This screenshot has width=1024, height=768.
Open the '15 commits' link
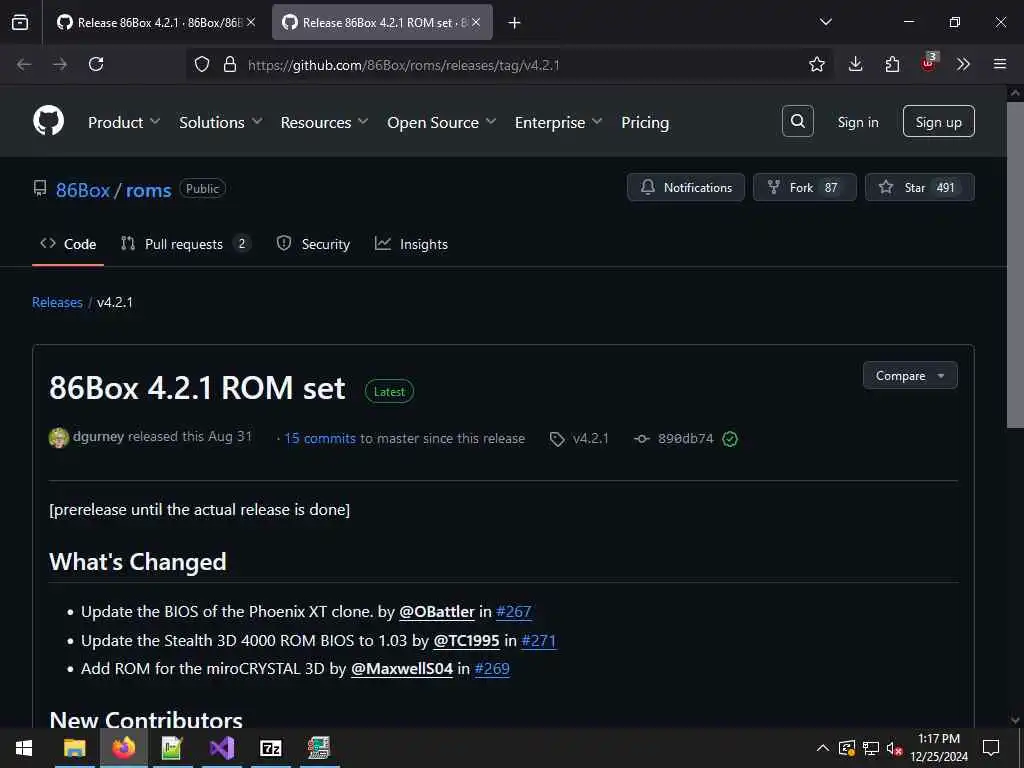click(320, 438)
